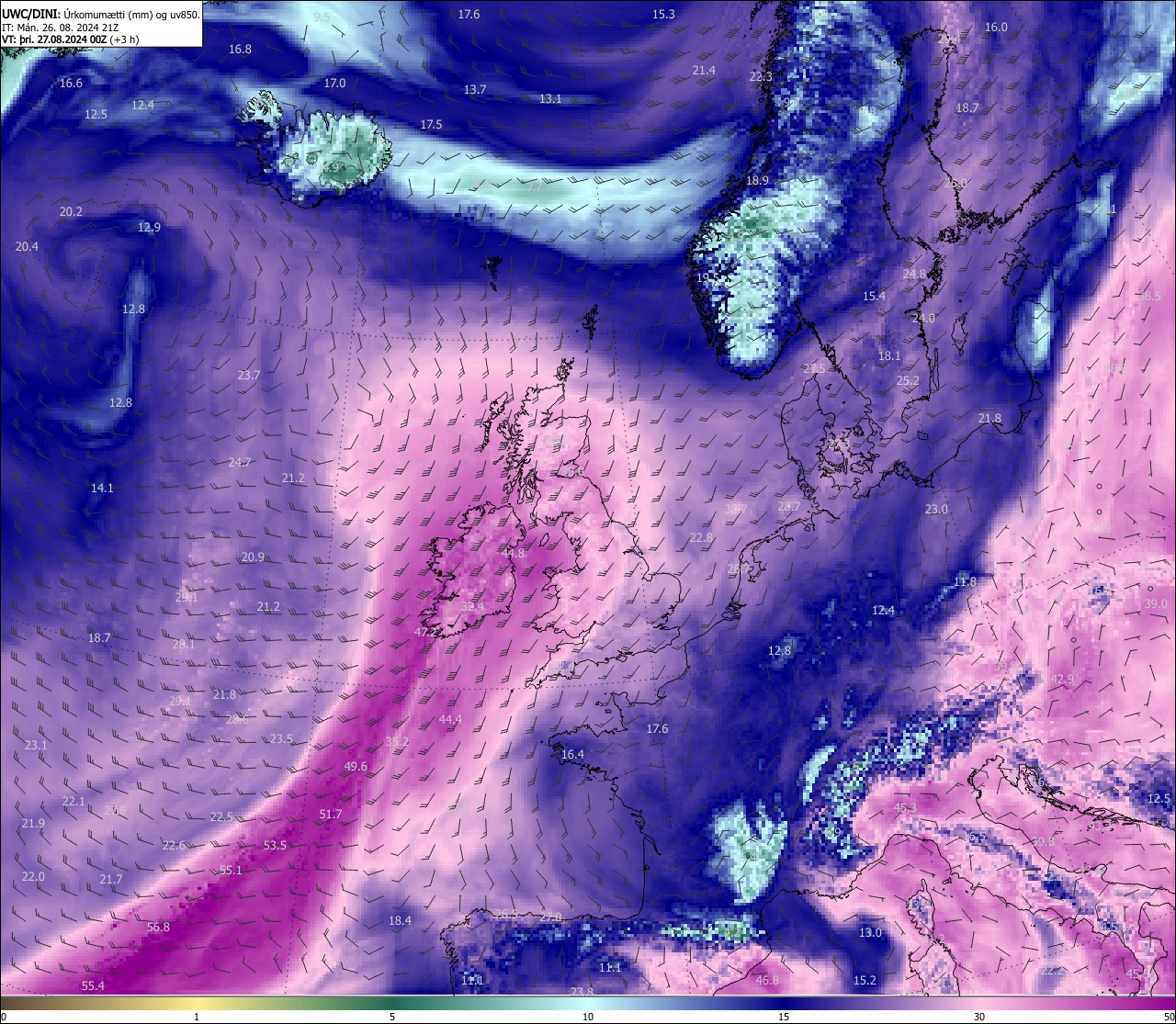Click the 23.1 value at the left edge
Viewport: 1176px width, 1024px height.
pos(36,745)
